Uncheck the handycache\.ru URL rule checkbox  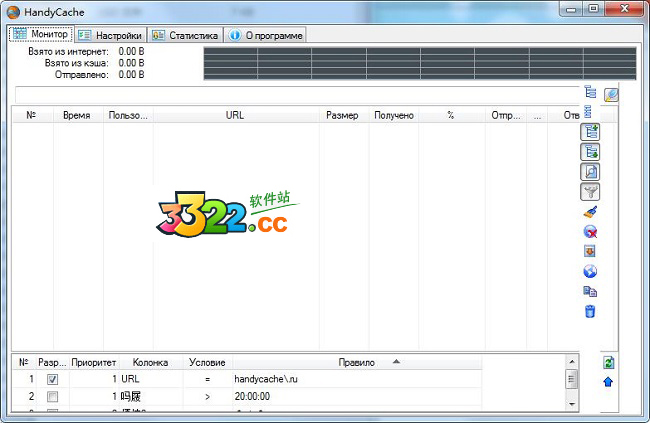tap(53, 380)
